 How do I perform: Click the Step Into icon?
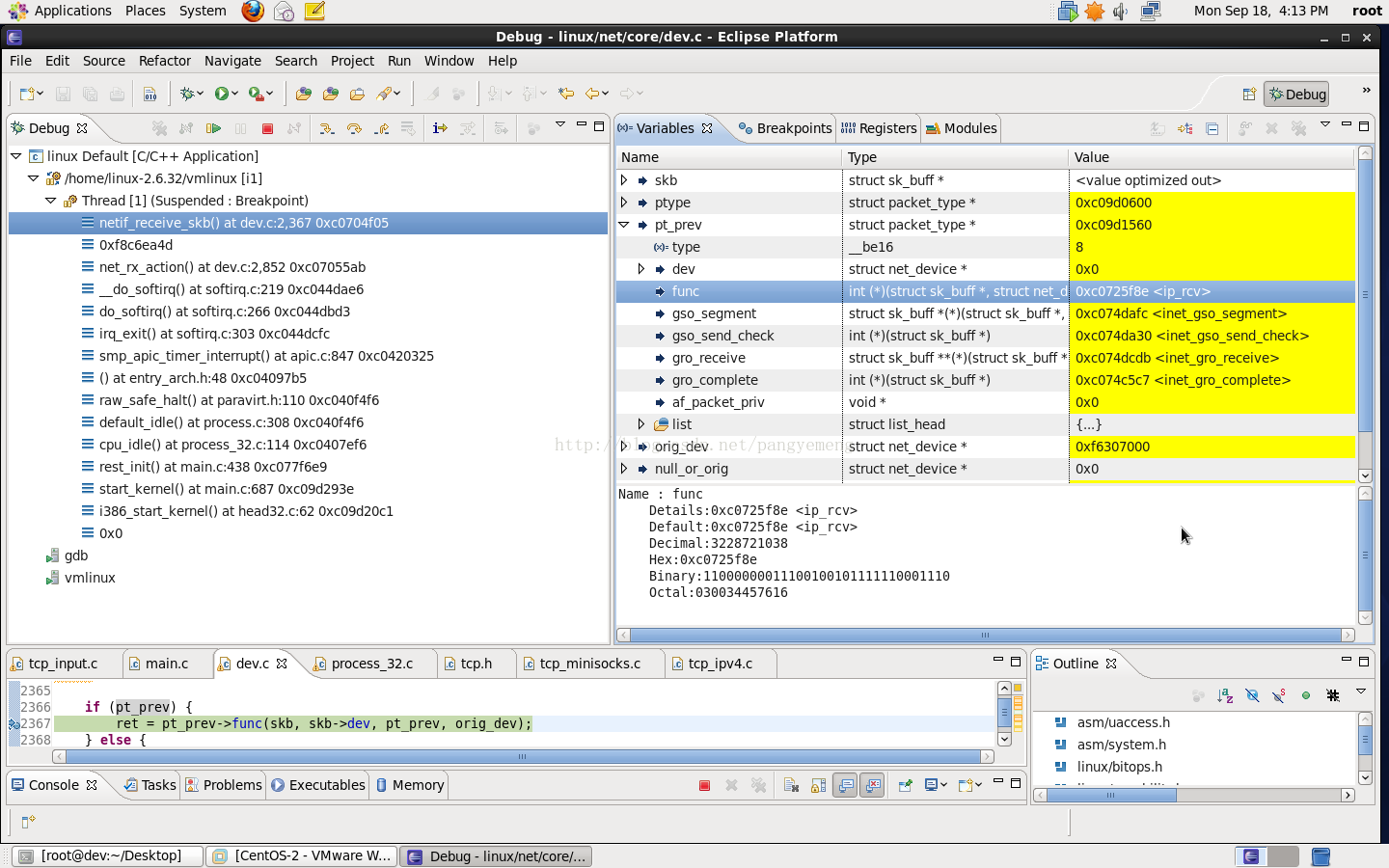pos(327,128)
